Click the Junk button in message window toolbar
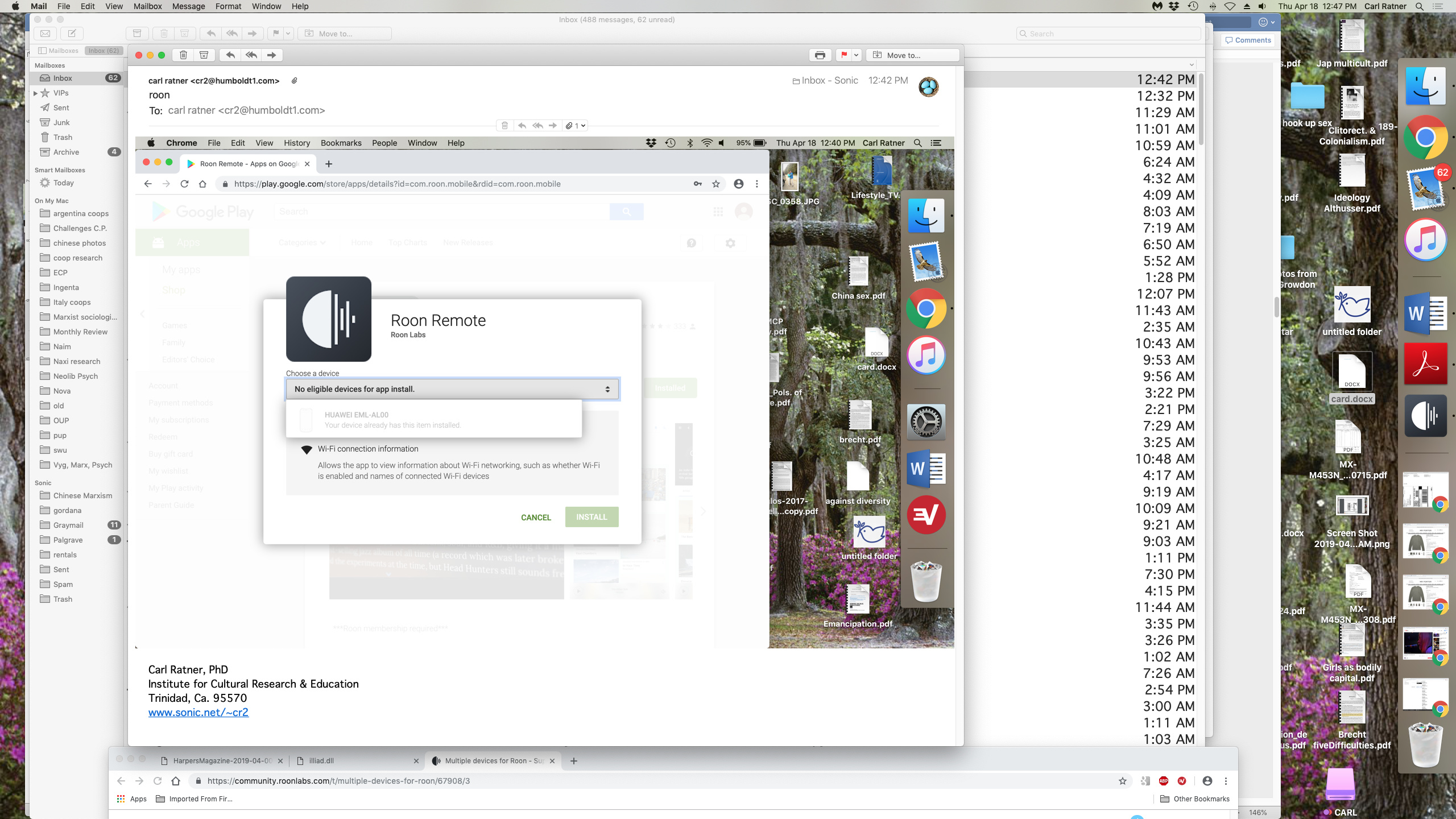This screenshot has width=1456, height=819. click(204, 55)
